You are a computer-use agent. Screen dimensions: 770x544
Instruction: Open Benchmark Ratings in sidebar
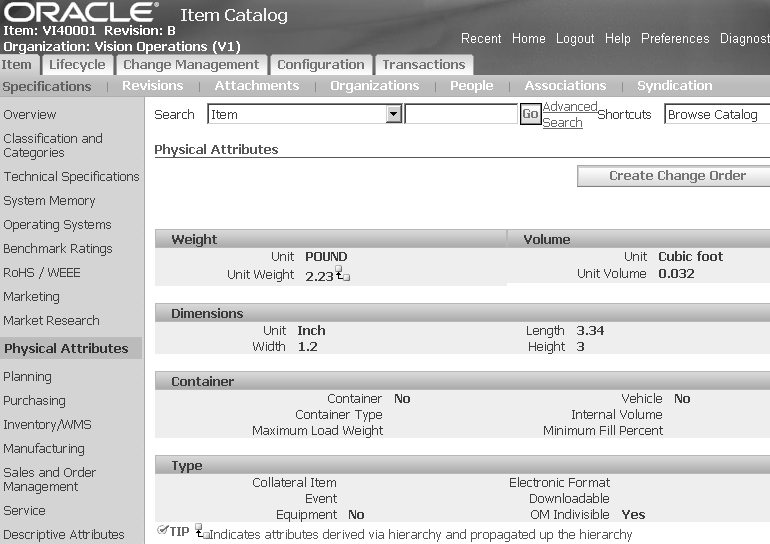coord(58,249)
